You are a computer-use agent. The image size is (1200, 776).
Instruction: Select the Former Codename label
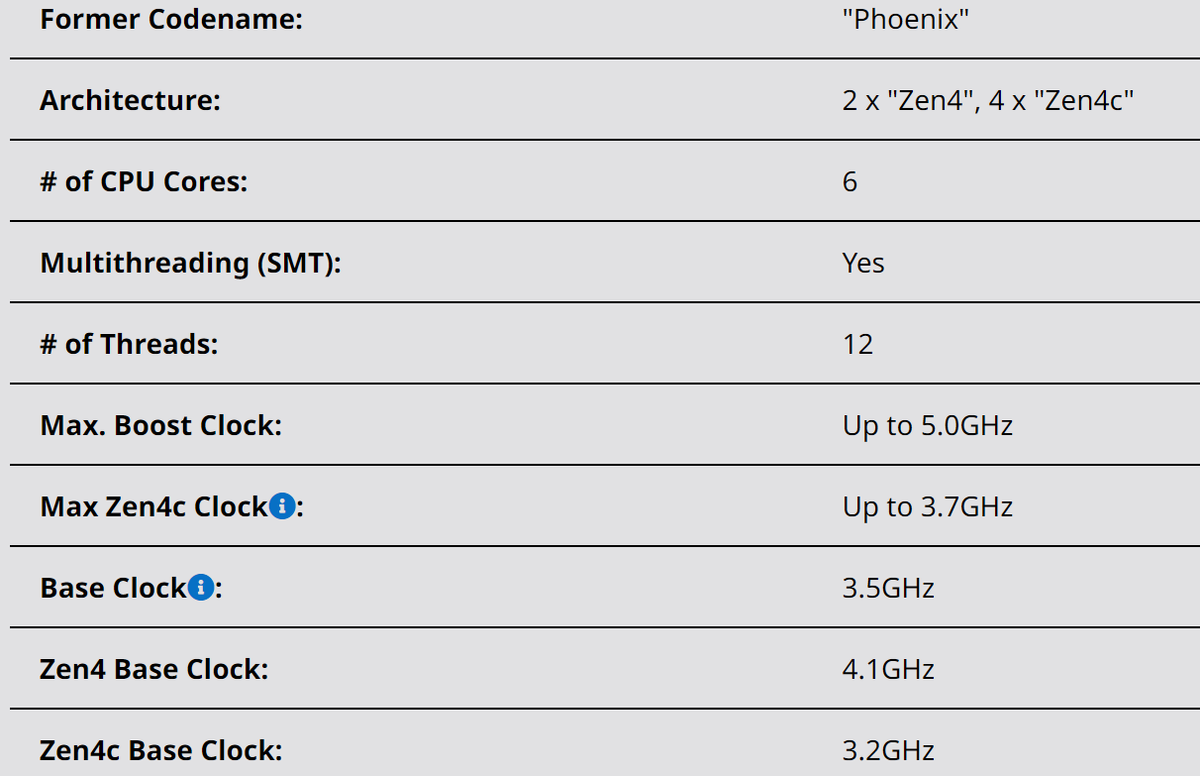[171, 19]
